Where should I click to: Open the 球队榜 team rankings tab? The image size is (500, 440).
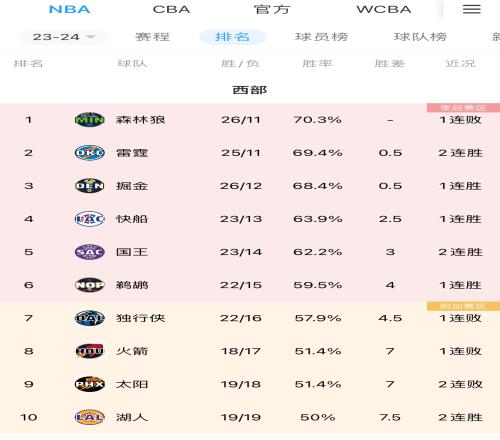point(420,37)
